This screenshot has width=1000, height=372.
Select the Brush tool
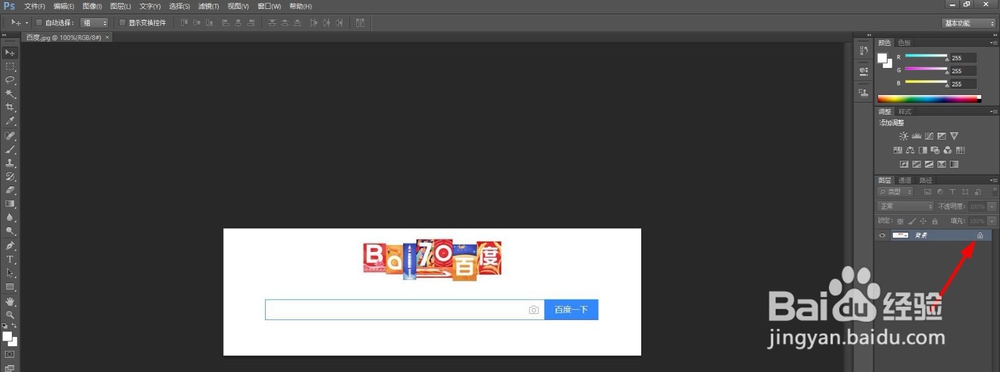[x=10, y=150]
